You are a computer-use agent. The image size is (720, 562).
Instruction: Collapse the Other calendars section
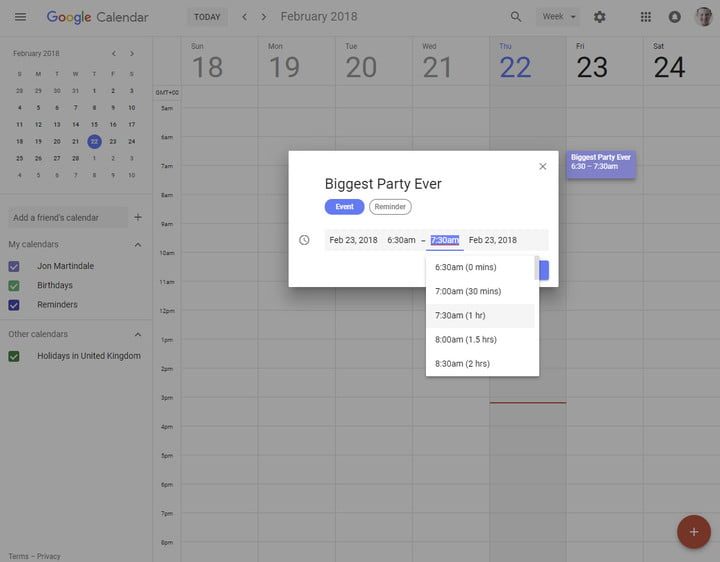[138, 334]
